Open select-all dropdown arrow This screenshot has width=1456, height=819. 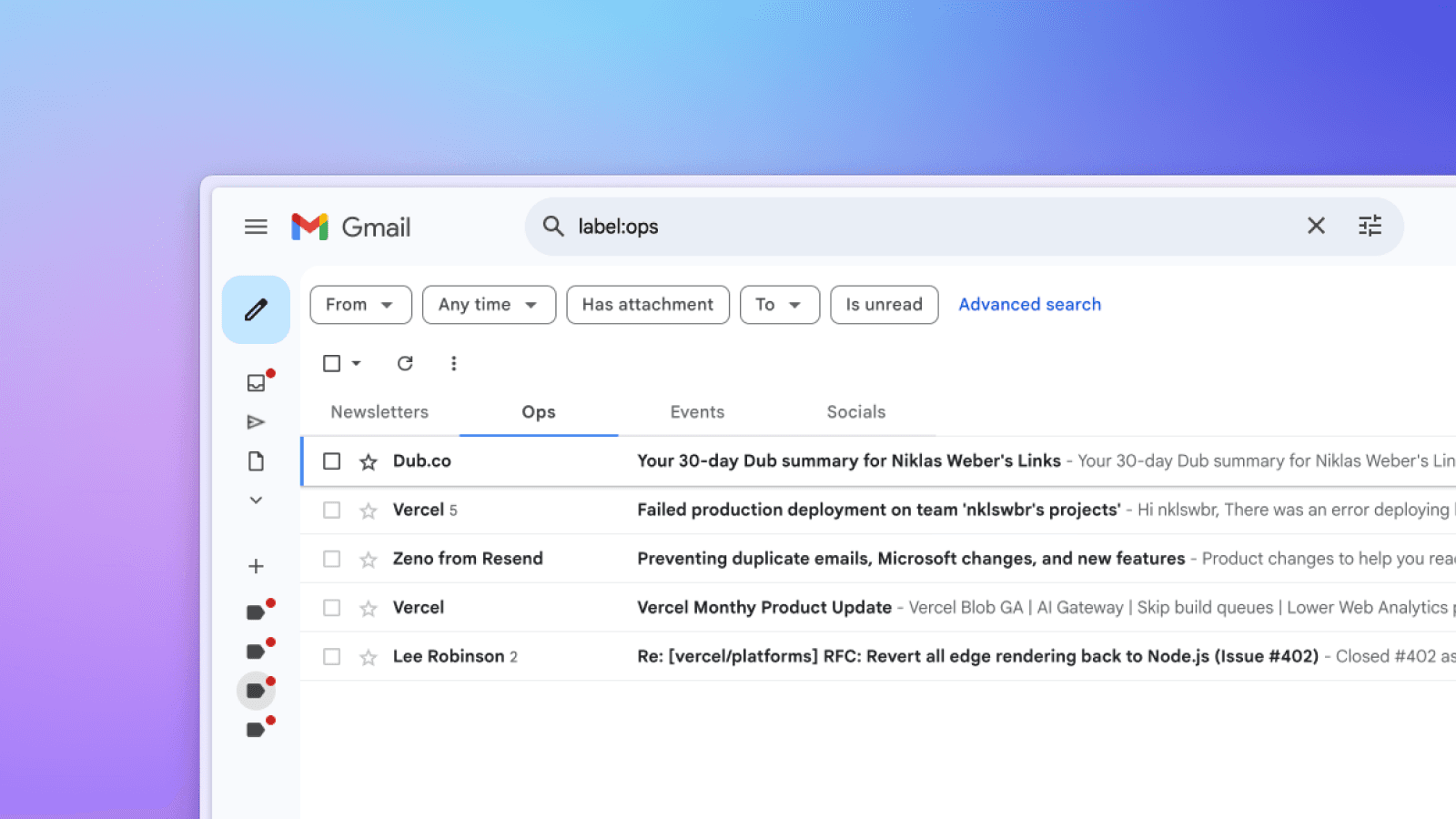pyautogui.click(x=356, y=363)
